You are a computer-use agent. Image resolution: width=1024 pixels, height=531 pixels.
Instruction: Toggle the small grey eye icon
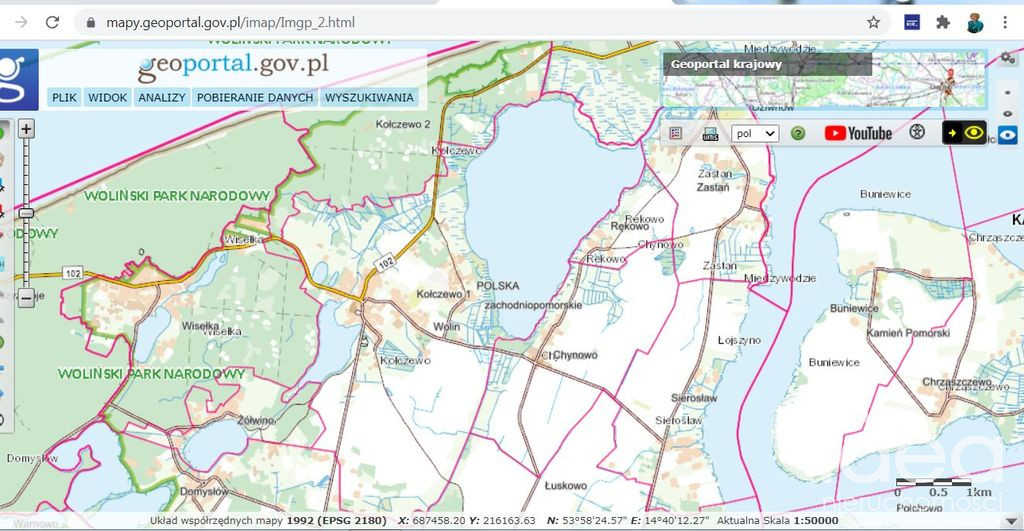tap(1008, 114)
